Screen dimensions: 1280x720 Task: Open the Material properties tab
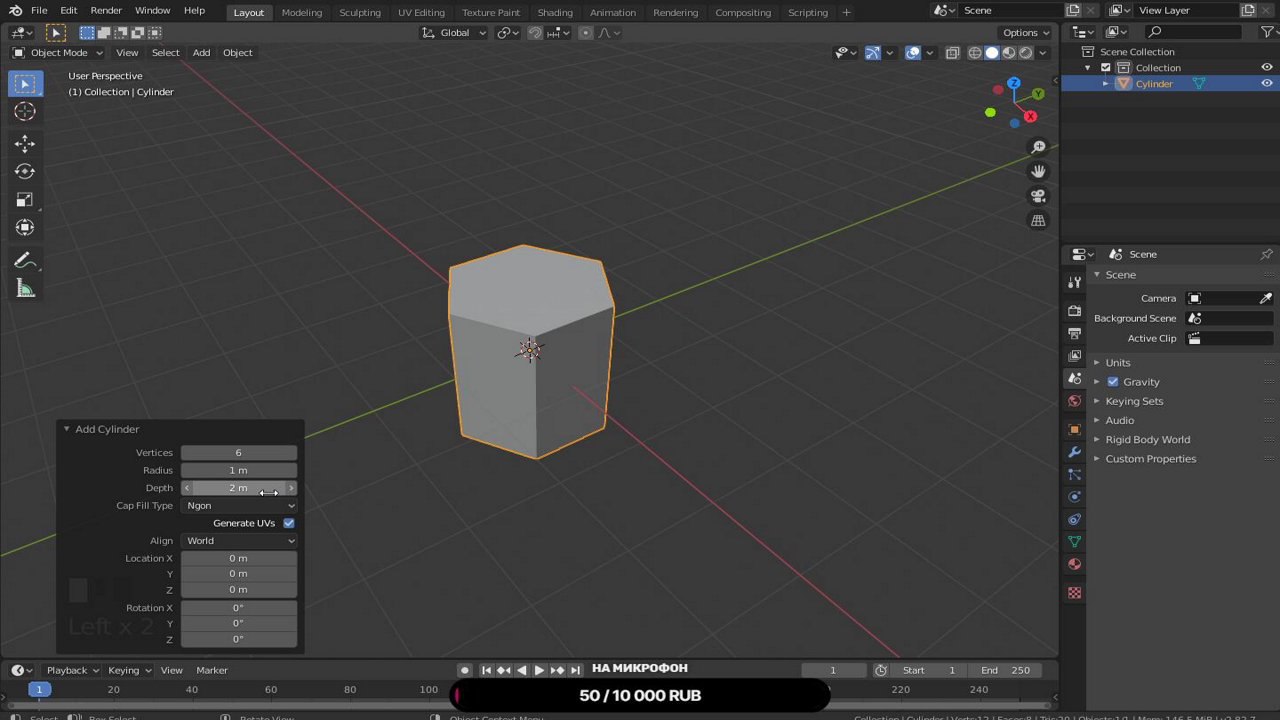[1074, 563]
